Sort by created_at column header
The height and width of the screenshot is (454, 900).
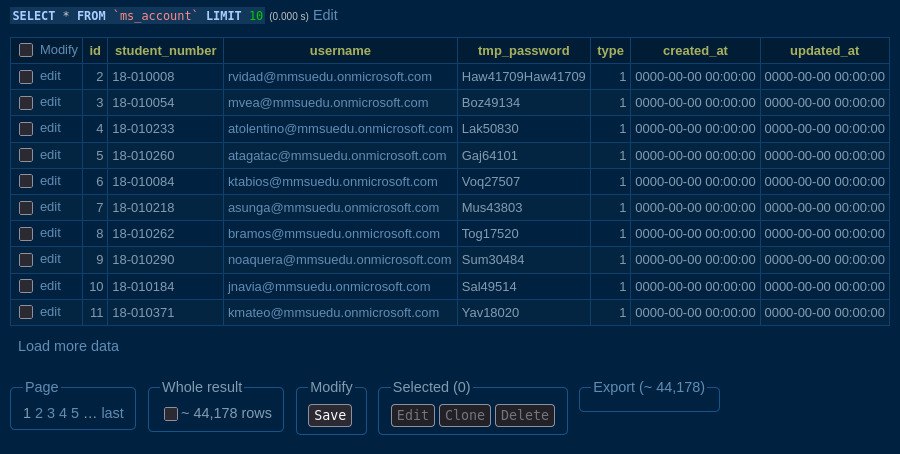(x=695, y=50)
